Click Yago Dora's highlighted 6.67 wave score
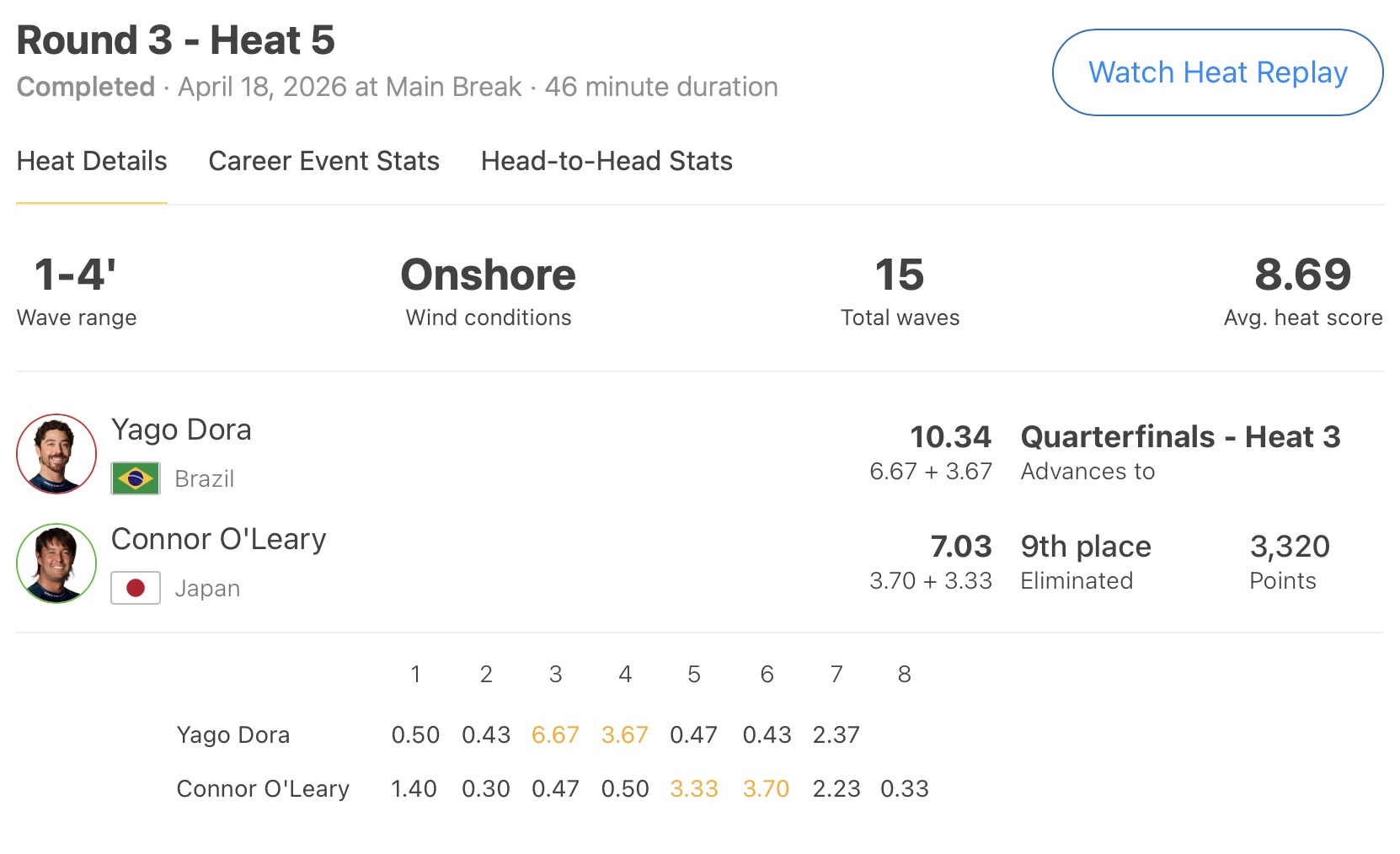This screenshot has height=854, width=1400. (x=555, y=735)
